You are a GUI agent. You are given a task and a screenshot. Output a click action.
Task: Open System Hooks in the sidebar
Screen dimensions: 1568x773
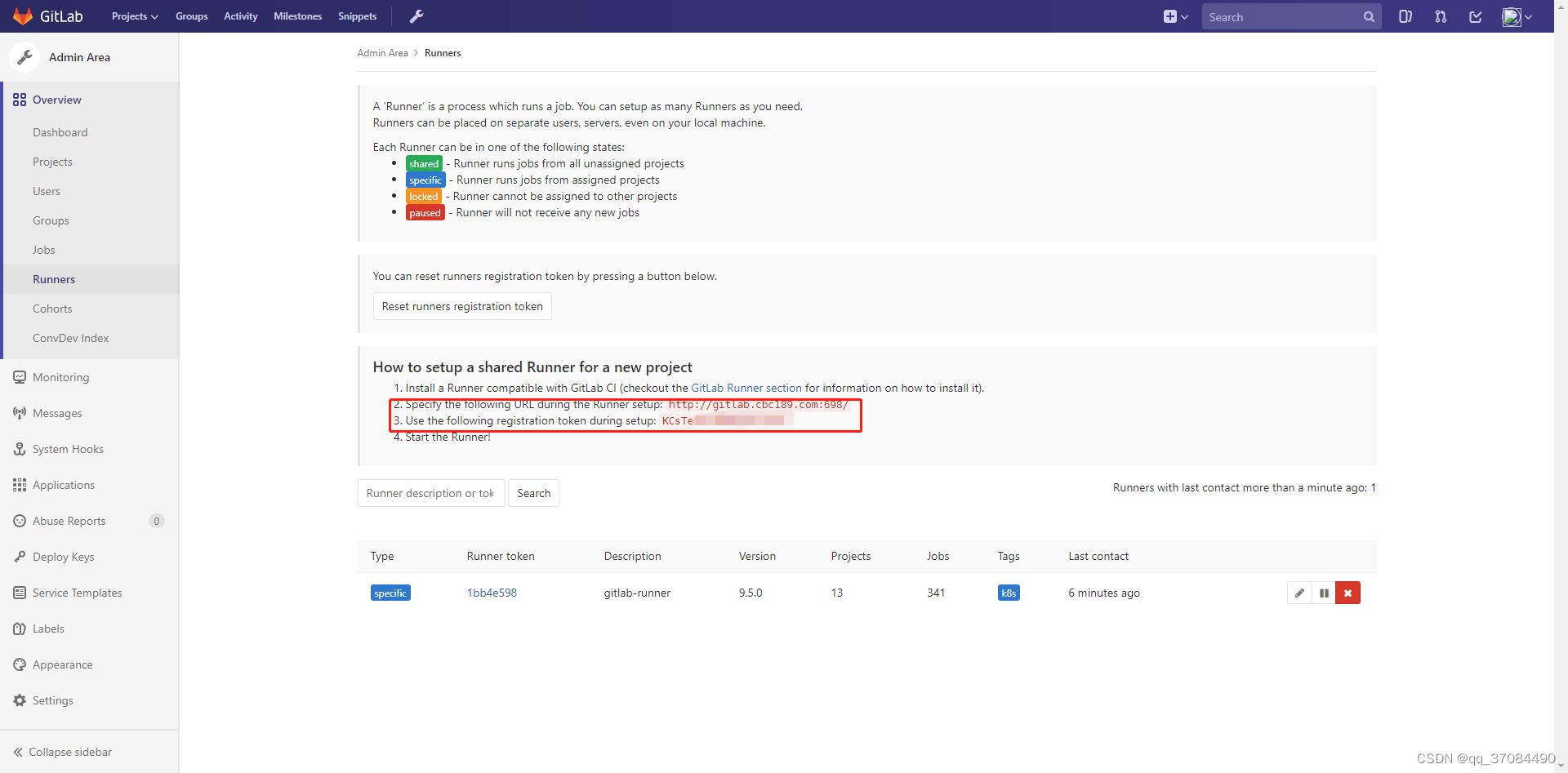pyautogui.click(x=68, y=448)
